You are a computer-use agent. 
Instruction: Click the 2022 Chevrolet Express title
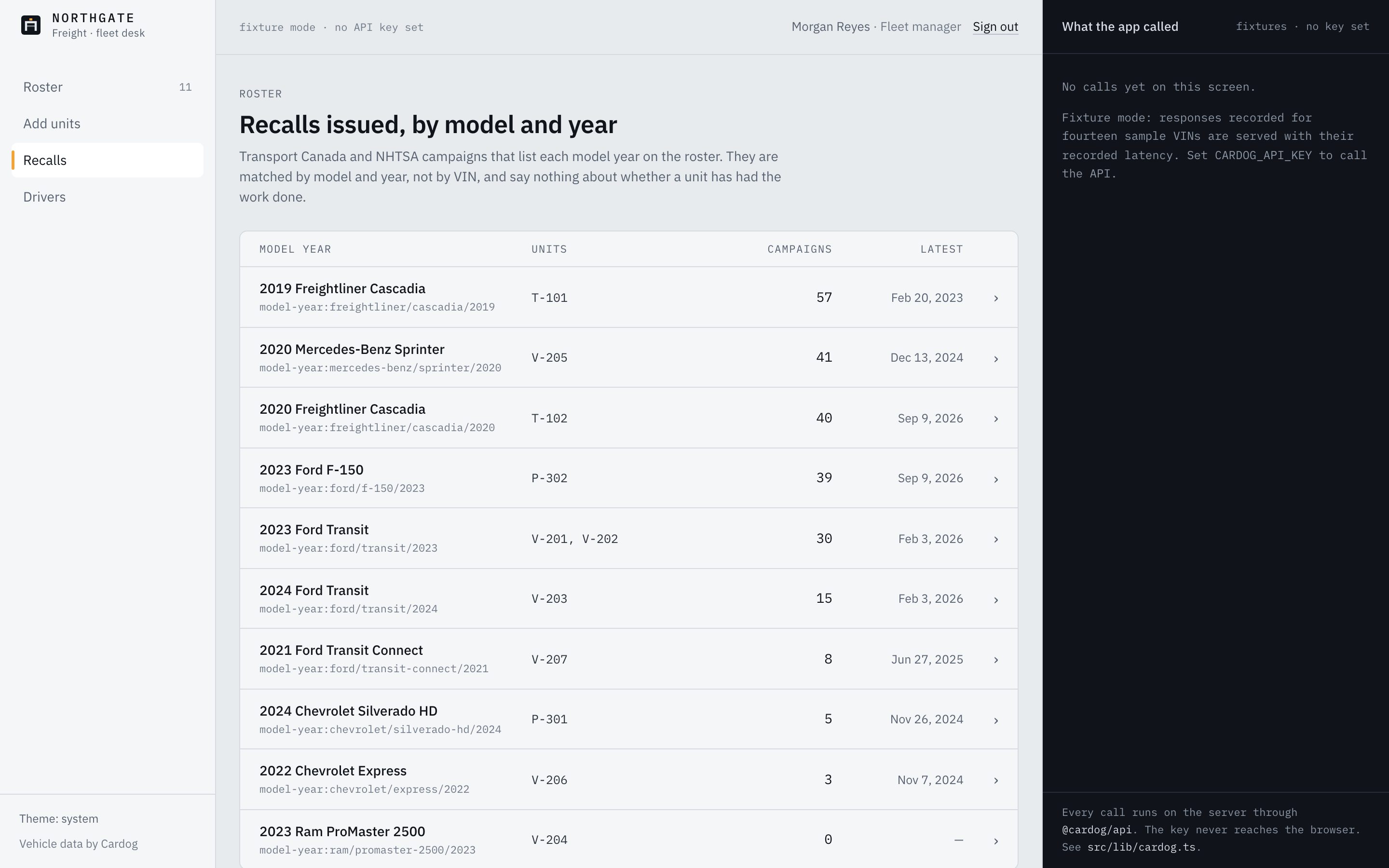point(333,771)
